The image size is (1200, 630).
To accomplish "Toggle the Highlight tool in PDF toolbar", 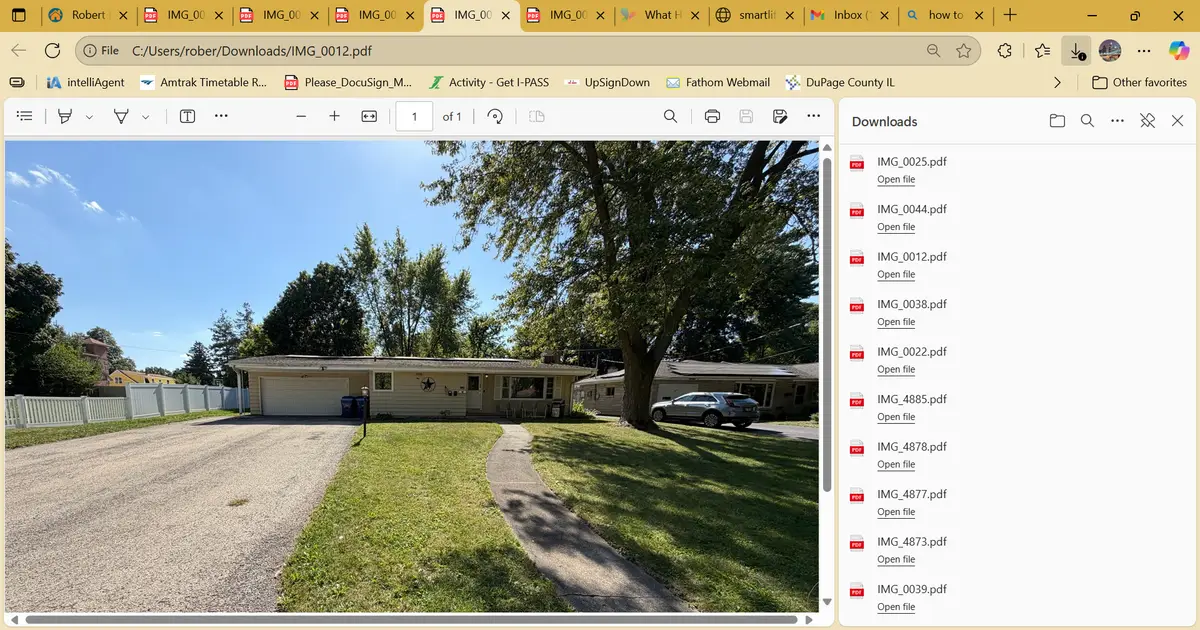I will [65, 117].
